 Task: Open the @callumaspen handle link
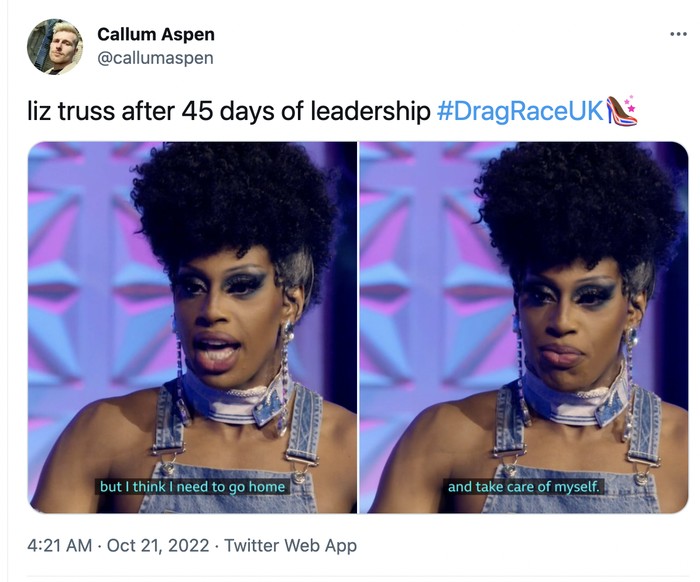tap(155, 58)
